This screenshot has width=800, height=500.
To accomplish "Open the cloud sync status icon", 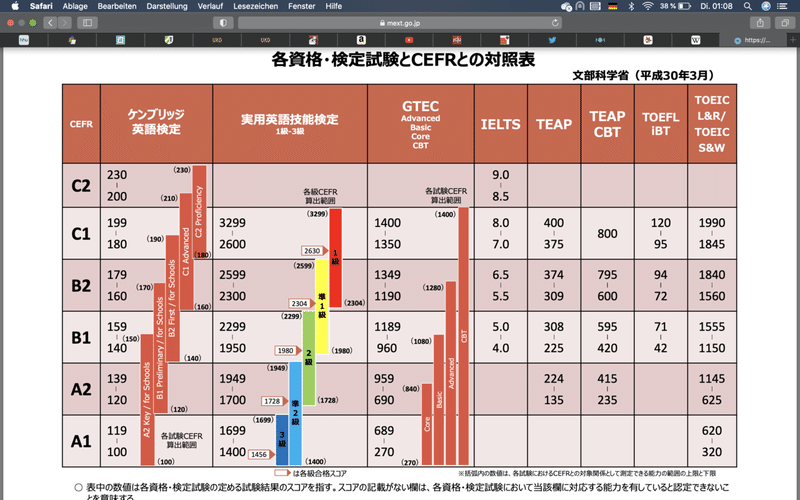I will click(x=566, y=6).
